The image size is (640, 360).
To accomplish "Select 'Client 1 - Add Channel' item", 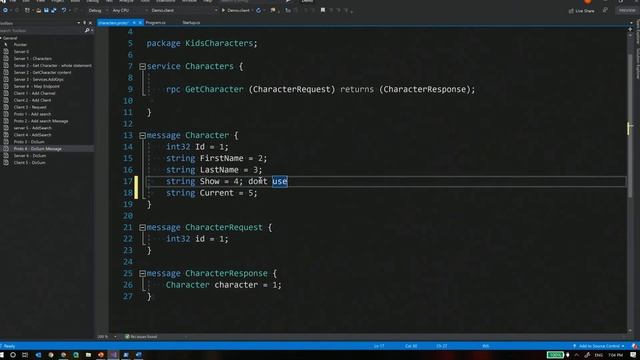I will [x=35, y=93].
